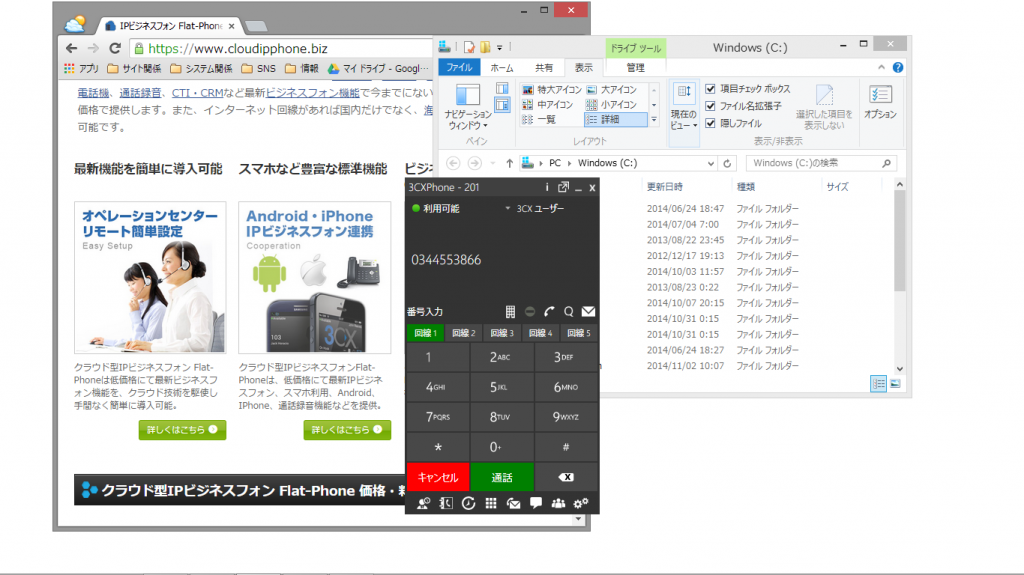Image resolution: width=1024 pixels, height=575 pixels.
Task: Open presence contacts icon in bottom toolbar
Action: (423, 503)
